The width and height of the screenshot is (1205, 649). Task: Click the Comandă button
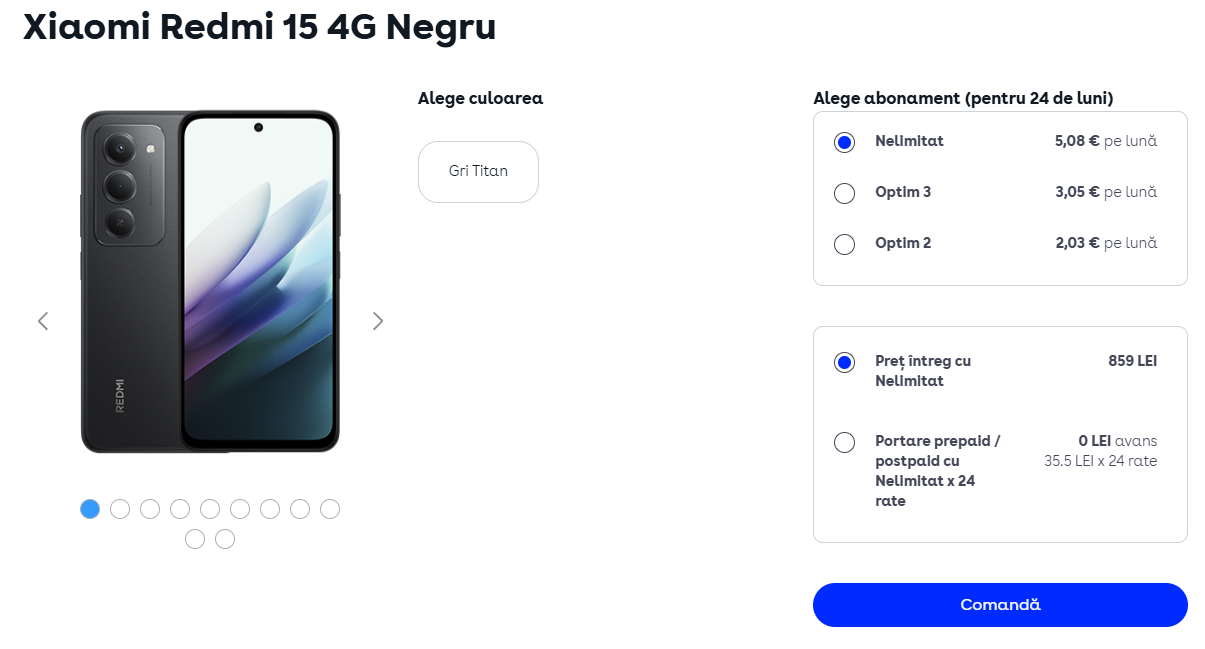point(1000,605)
